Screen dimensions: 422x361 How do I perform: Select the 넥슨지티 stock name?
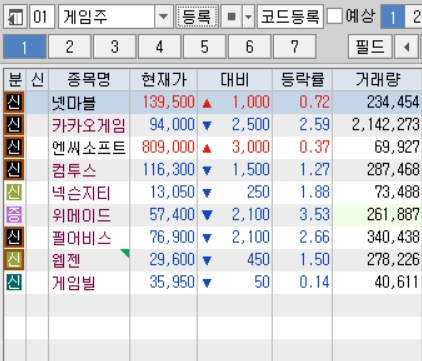[x=81, y=193]
